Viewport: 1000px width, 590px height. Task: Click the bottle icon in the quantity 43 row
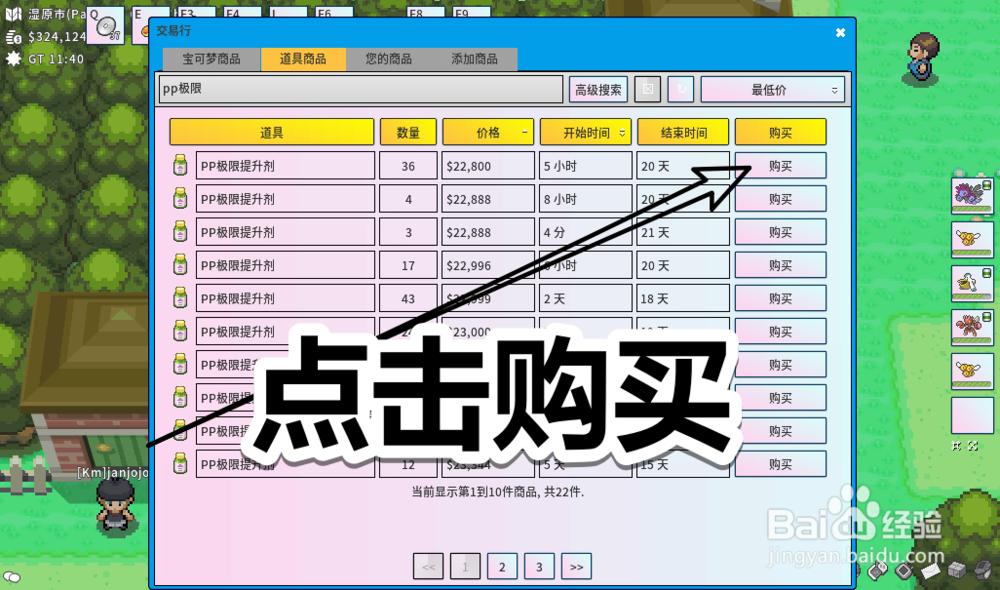pos(180,298)
